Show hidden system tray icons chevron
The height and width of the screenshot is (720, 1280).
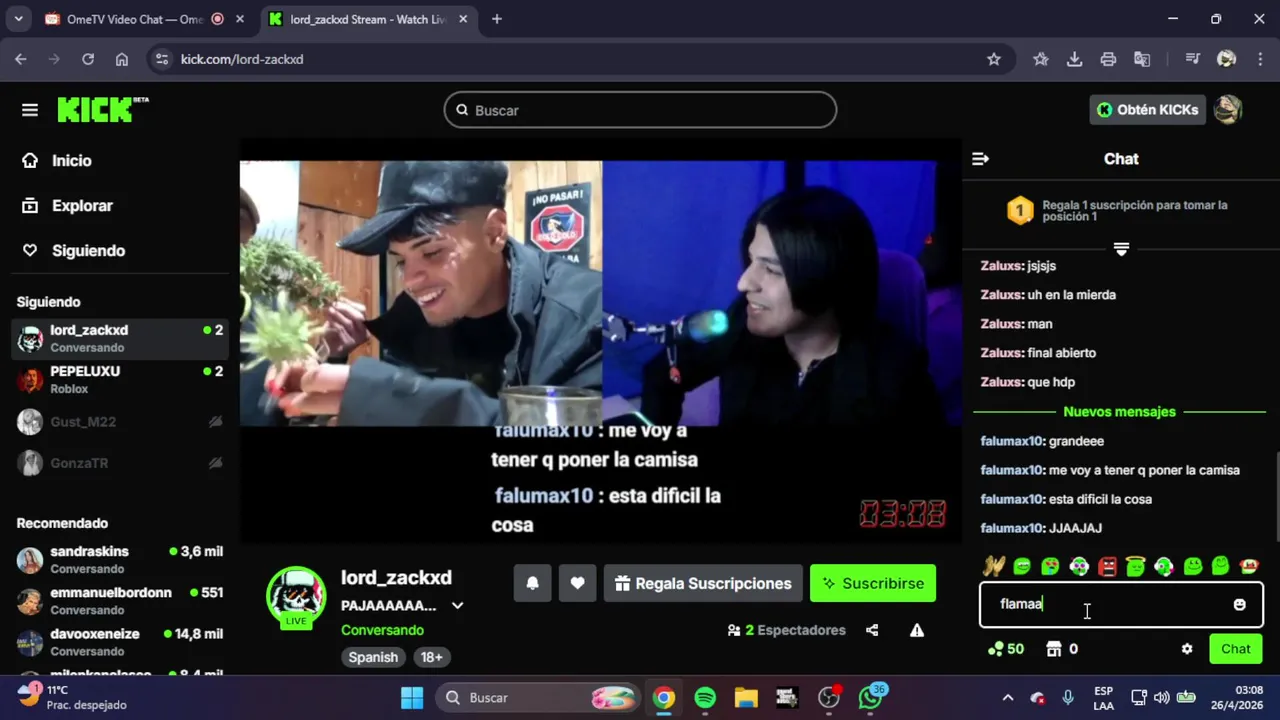[1008, 698]
